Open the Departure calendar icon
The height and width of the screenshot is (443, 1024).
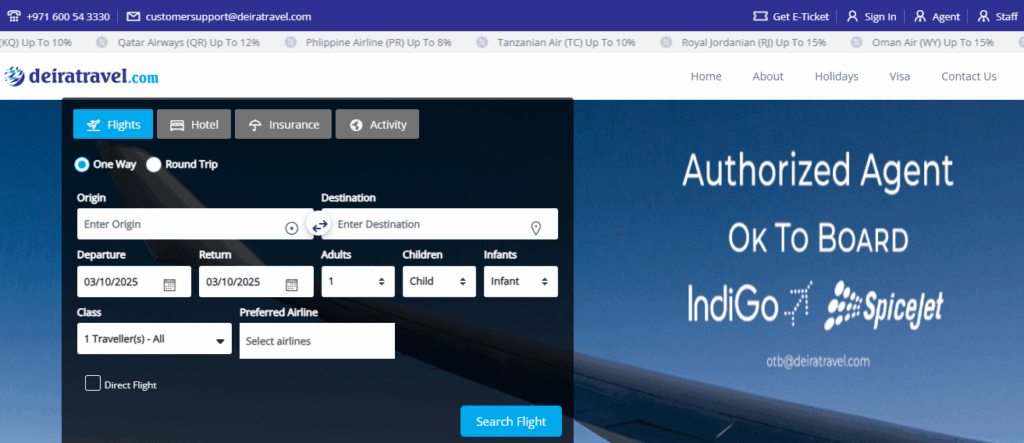pos(170,284)
